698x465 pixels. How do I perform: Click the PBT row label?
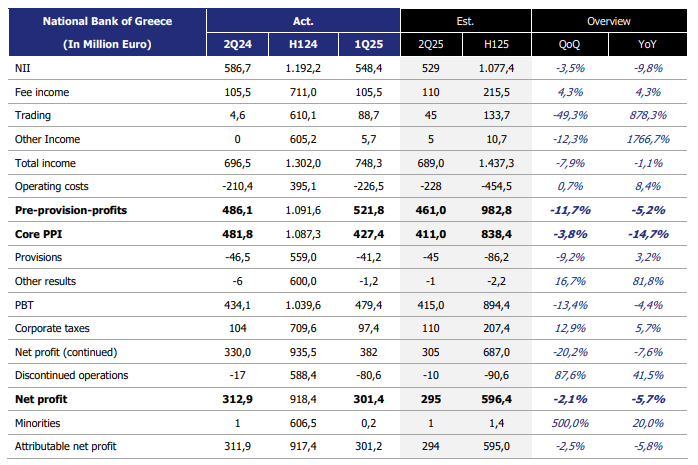point(24,305)
